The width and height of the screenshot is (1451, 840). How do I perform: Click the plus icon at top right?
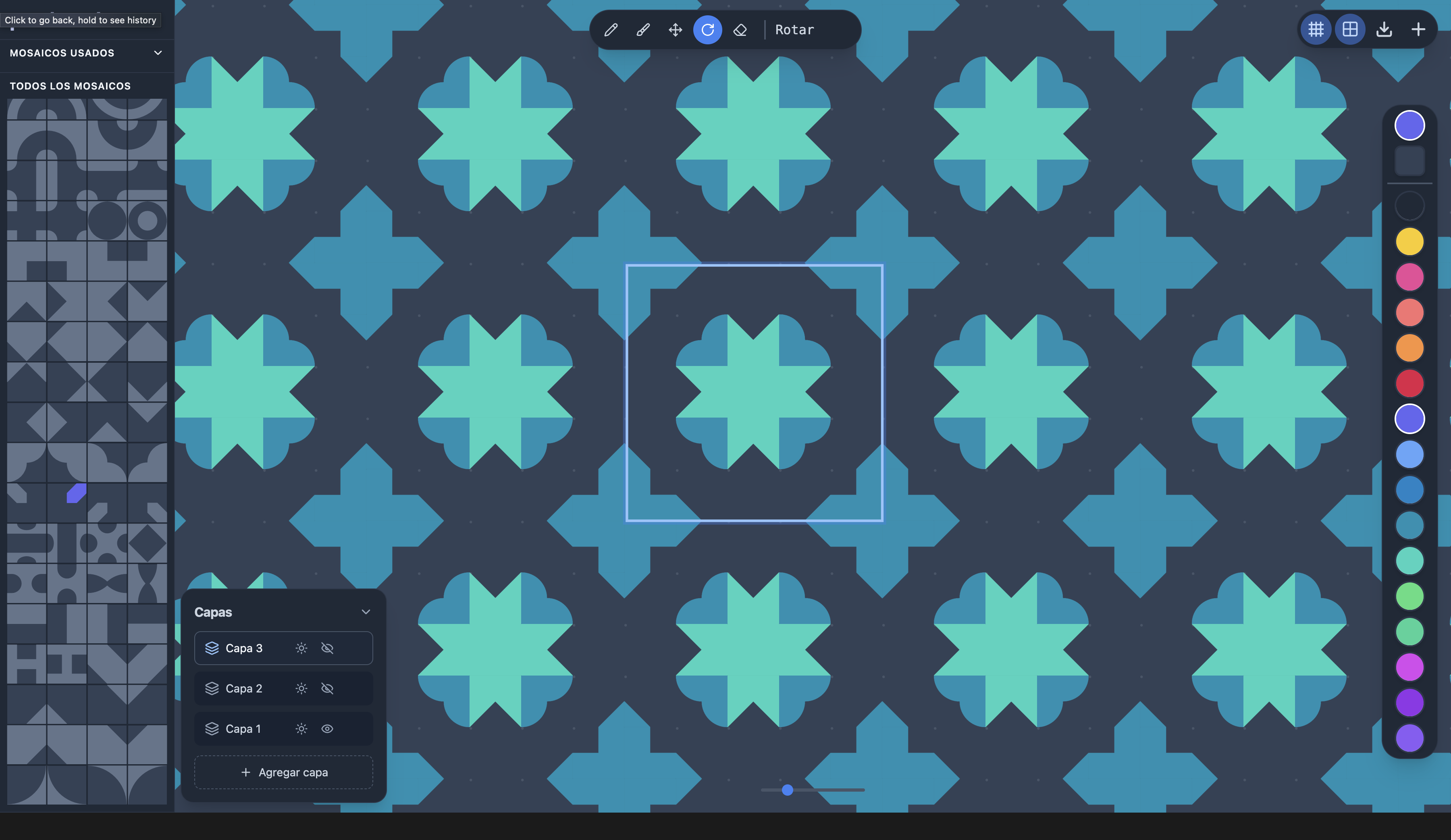[1418, 29]
